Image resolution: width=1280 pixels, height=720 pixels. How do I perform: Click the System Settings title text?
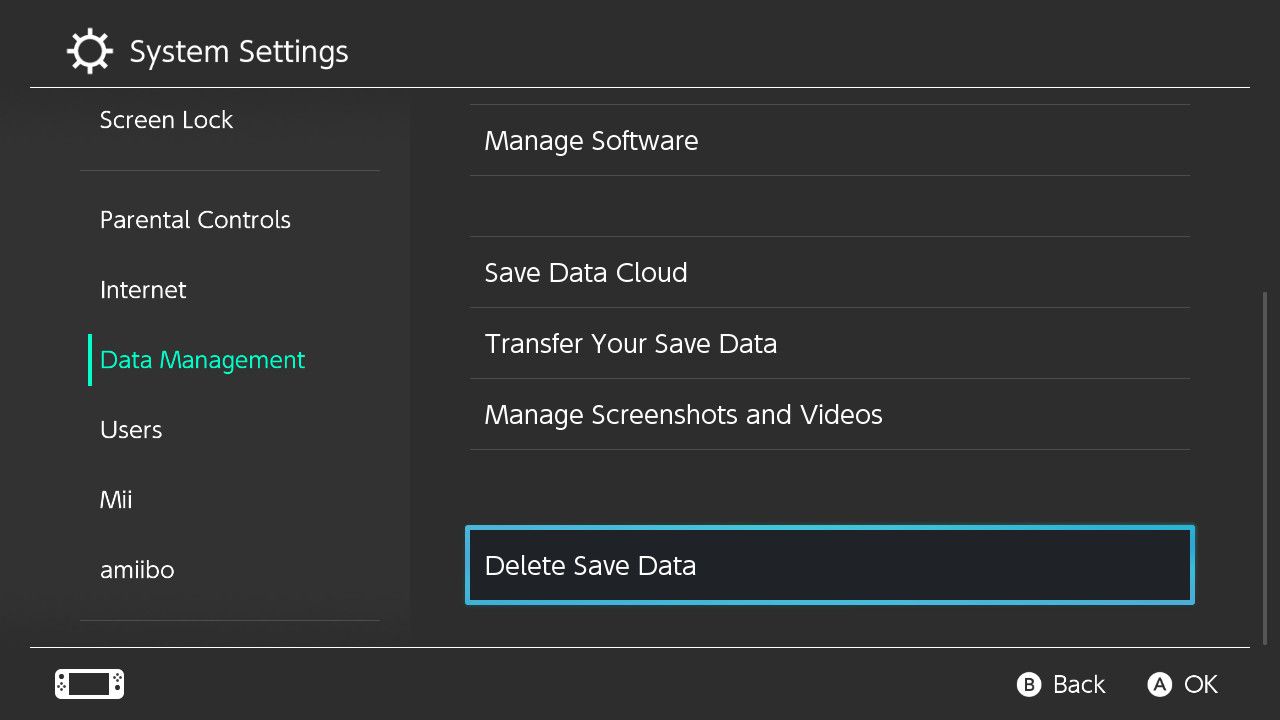pos(238,50)
